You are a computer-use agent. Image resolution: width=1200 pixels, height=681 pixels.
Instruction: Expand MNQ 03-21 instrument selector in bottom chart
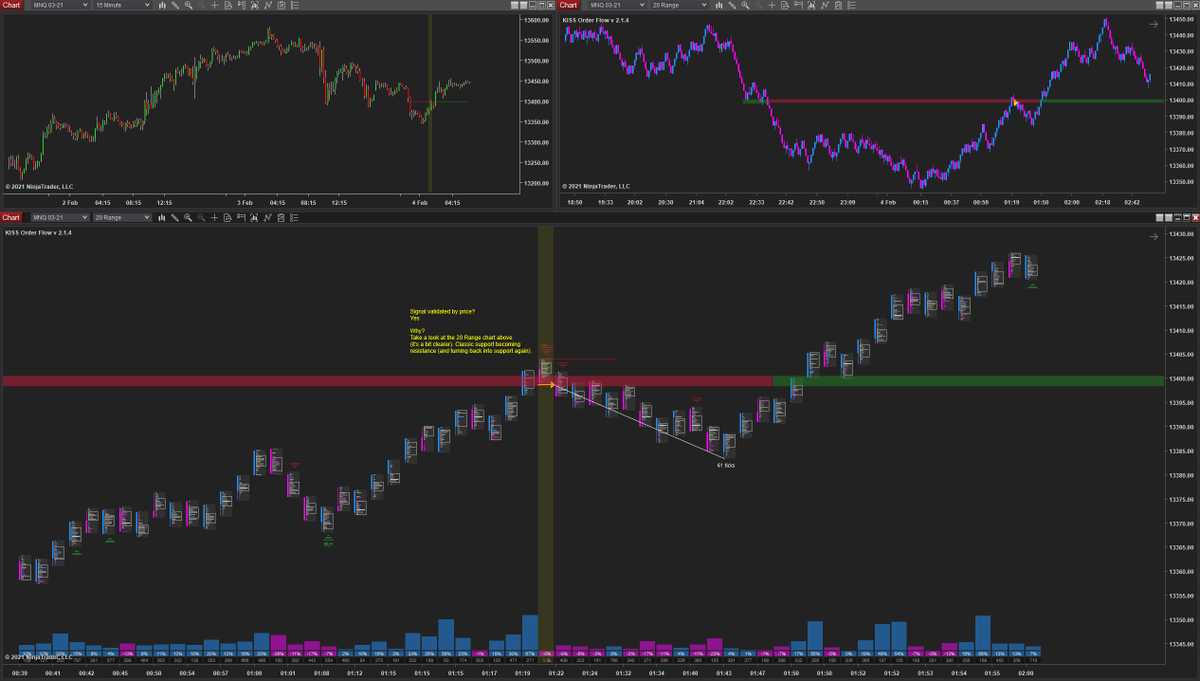point(60,217)
